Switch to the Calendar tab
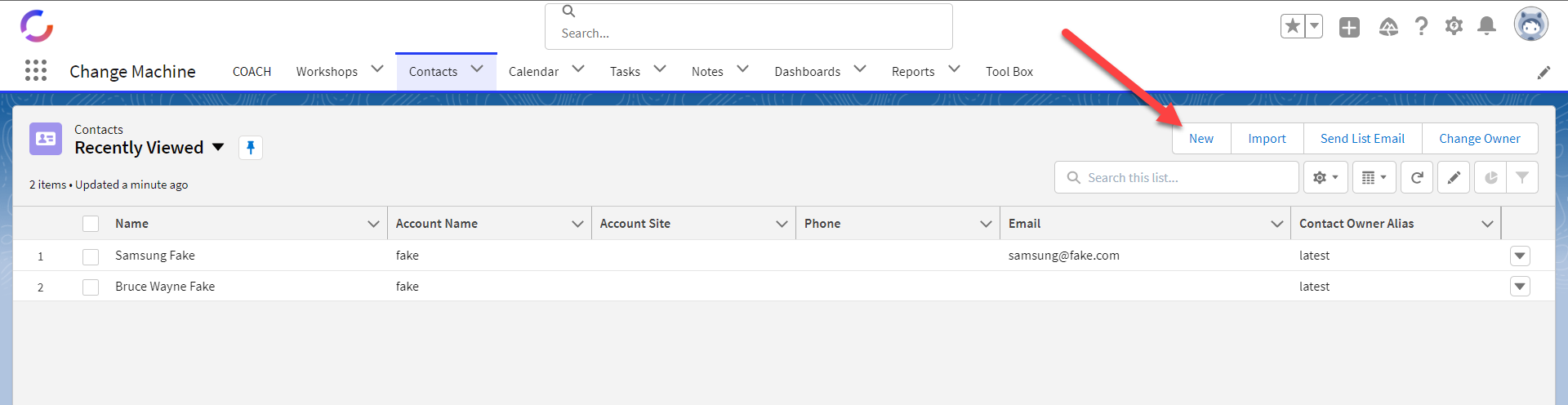This screenshot has width=1568, height=405. pos(534,72)
